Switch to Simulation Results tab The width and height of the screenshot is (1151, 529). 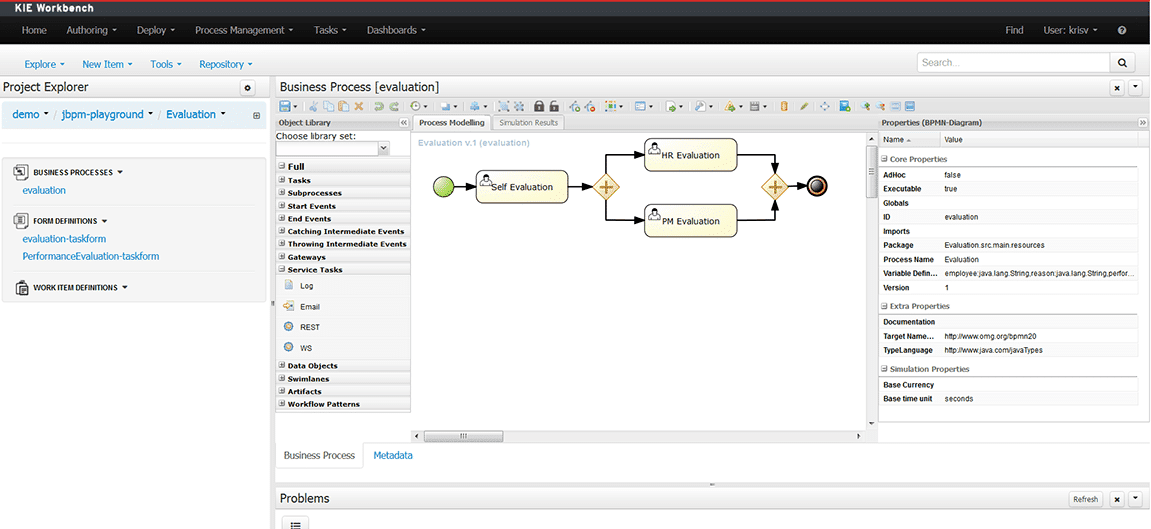click(529, 123)
